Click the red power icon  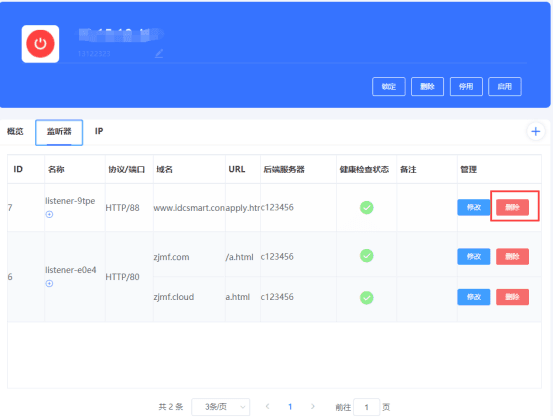[40, 44]
